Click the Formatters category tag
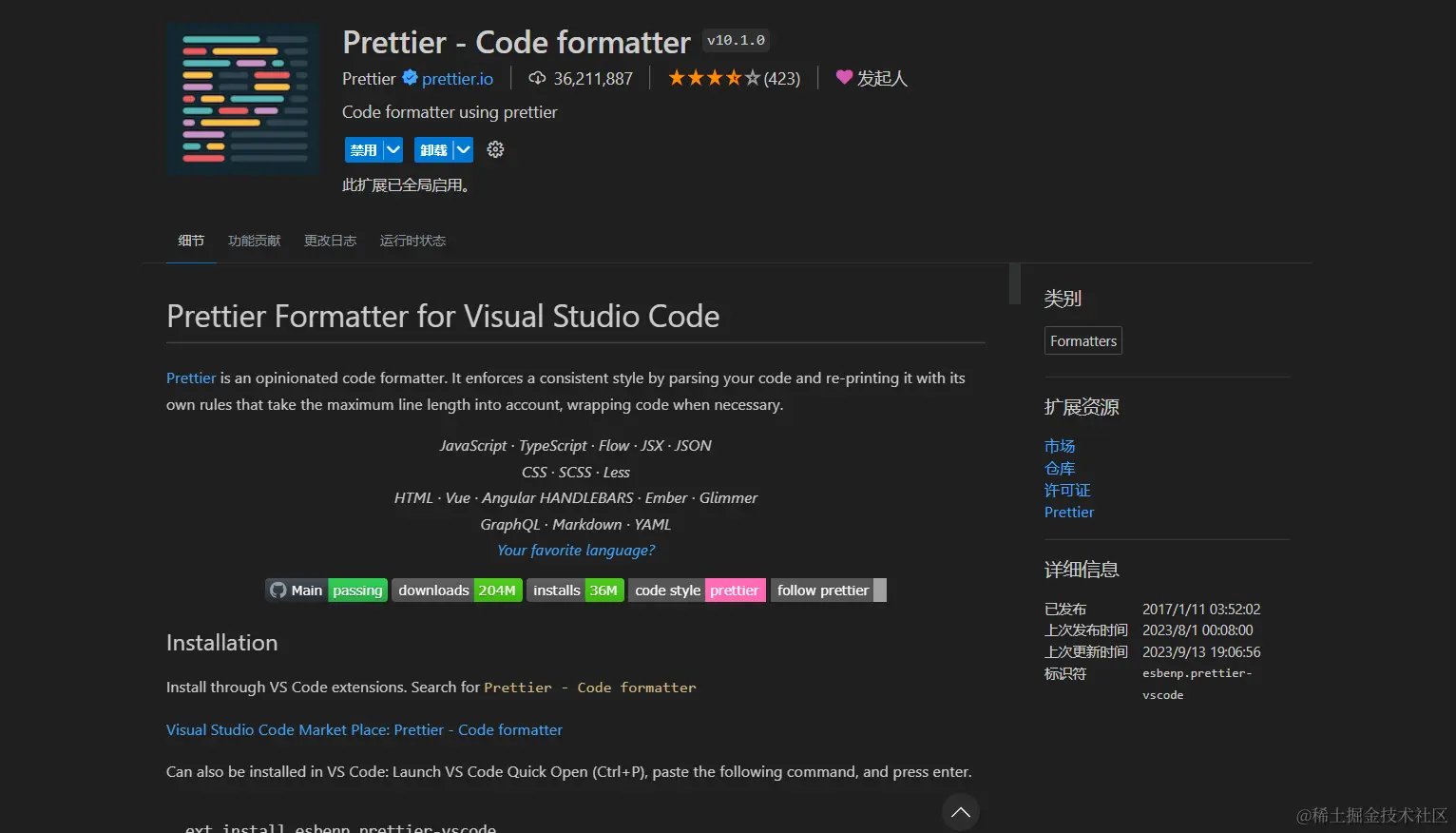Viewport: 1456px width, 833px height. [1082, 340]
